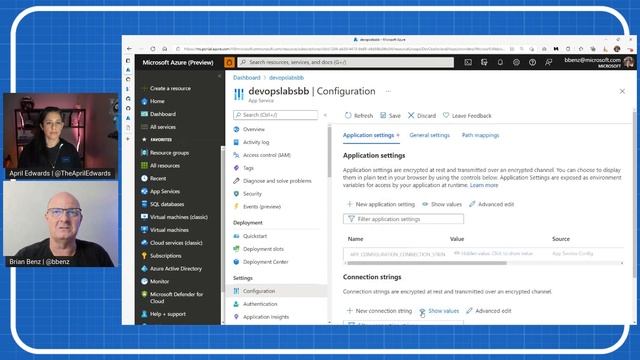The image size is (640, 360).
Task: Click Discard in command bar
Action: point(422,116)
